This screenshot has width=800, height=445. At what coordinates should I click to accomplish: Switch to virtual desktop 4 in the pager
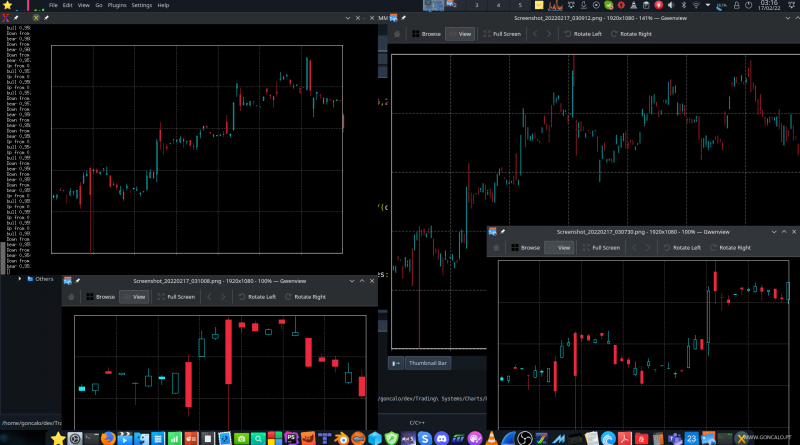tap(498, 5)
